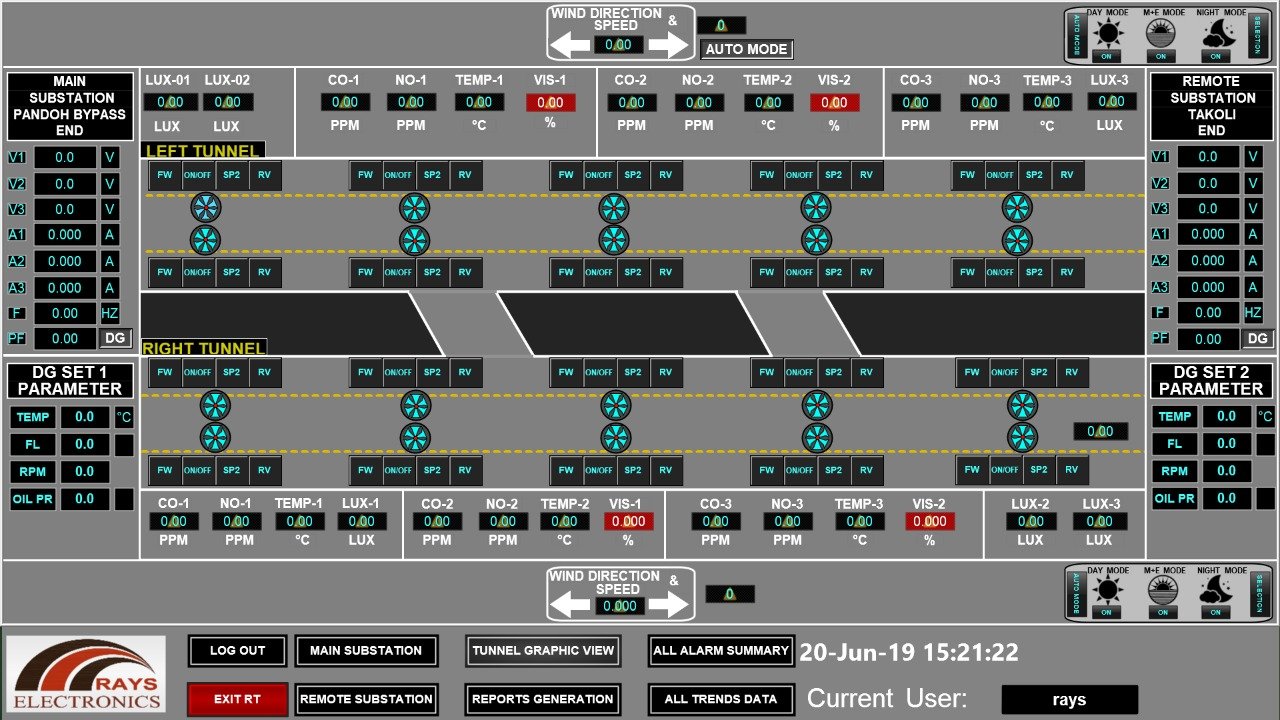Select Right Tunnel lower fan nearest Takoli end
The width and height of the screenshot is (1280, 720).
click(x=1022, y=437)
